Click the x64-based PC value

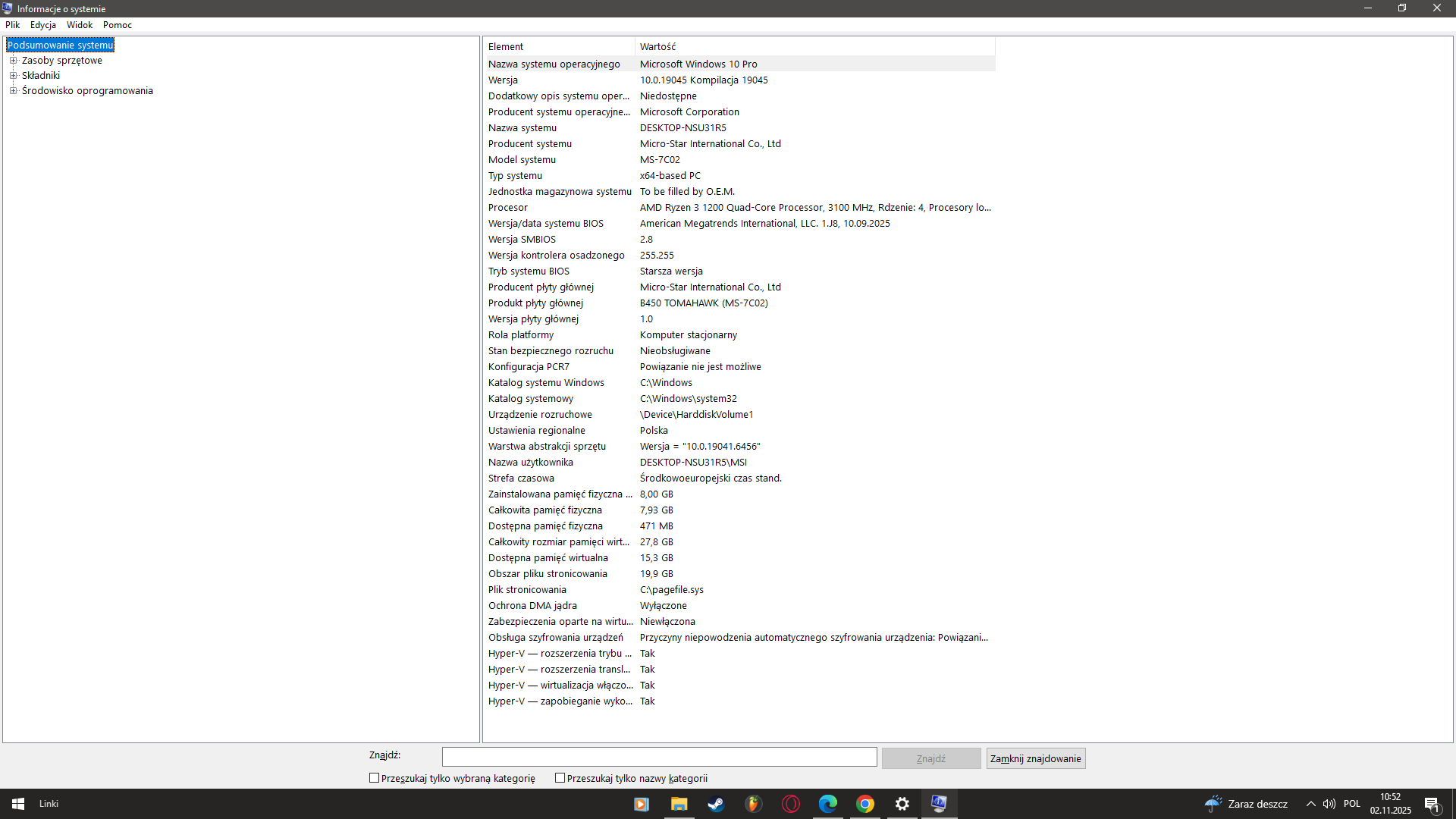(x=670, y=176)
